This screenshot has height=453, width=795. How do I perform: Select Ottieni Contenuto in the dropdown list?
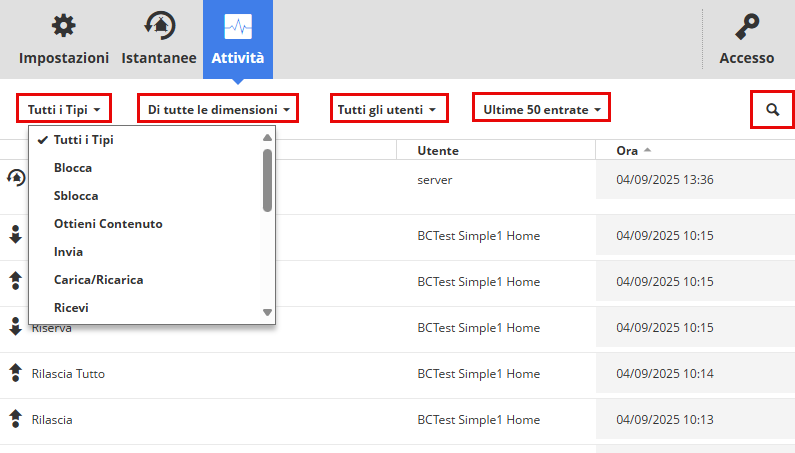108,224
